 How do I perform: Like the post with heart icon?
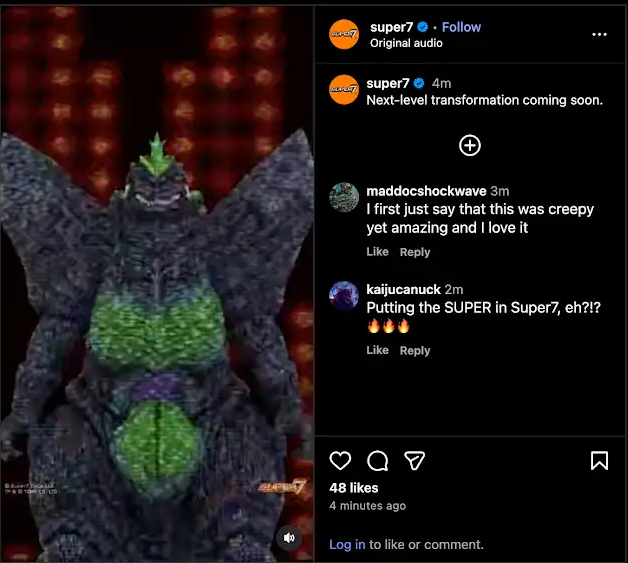(340, 460)
